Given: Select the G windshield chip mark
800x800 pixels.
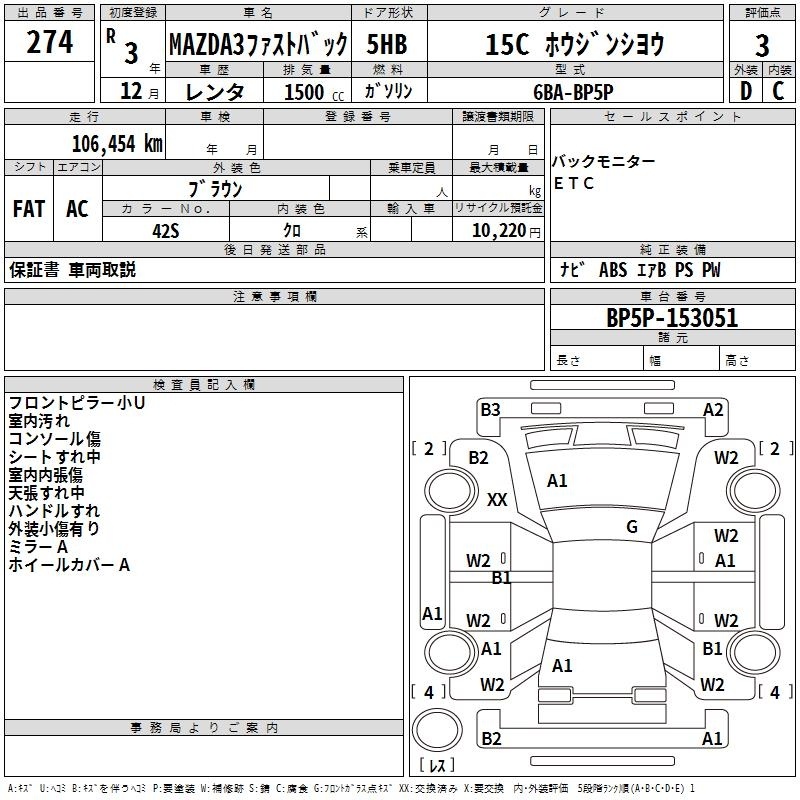Looking at the screenshot, I should tap(632, 527).
